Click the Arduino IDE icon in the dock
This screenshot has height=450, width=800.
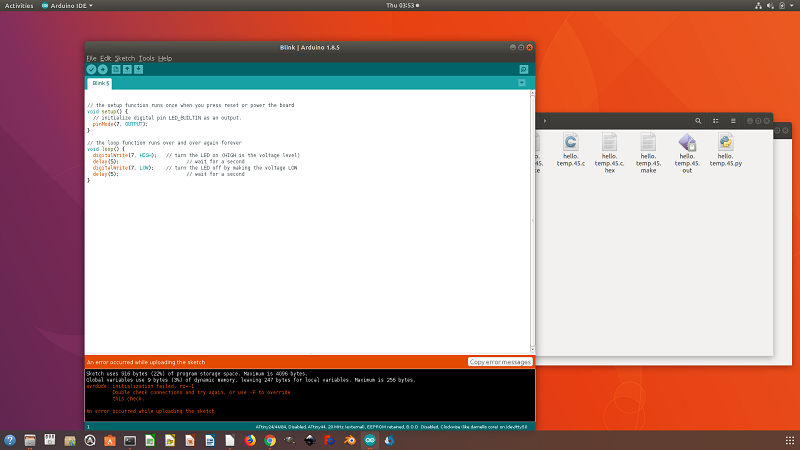tap(370, 440)
